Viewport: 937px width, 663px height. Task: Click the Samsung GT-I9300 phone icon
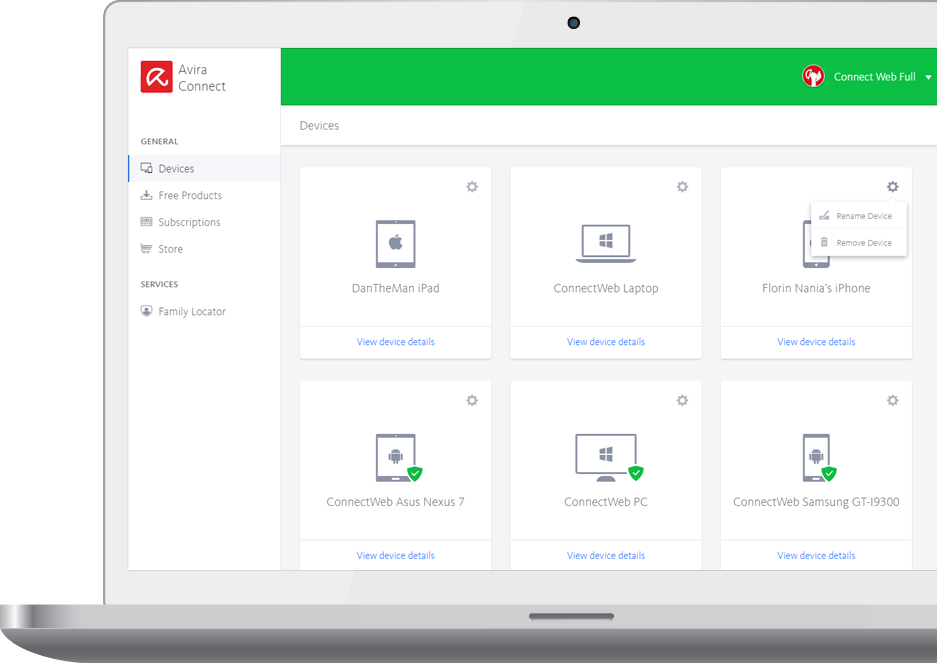pos(817,458)
